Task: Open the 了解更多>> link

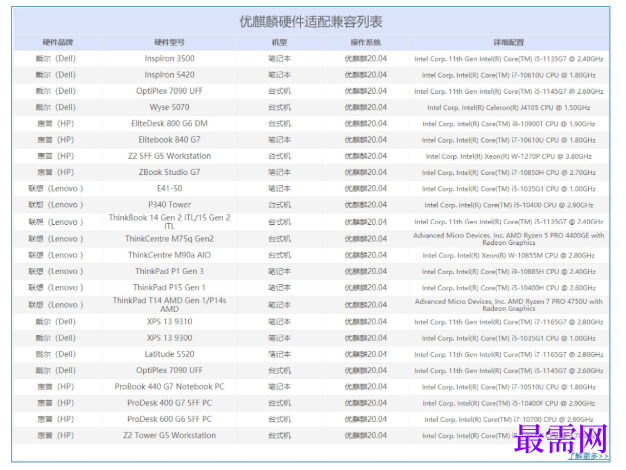Action: 588,456
